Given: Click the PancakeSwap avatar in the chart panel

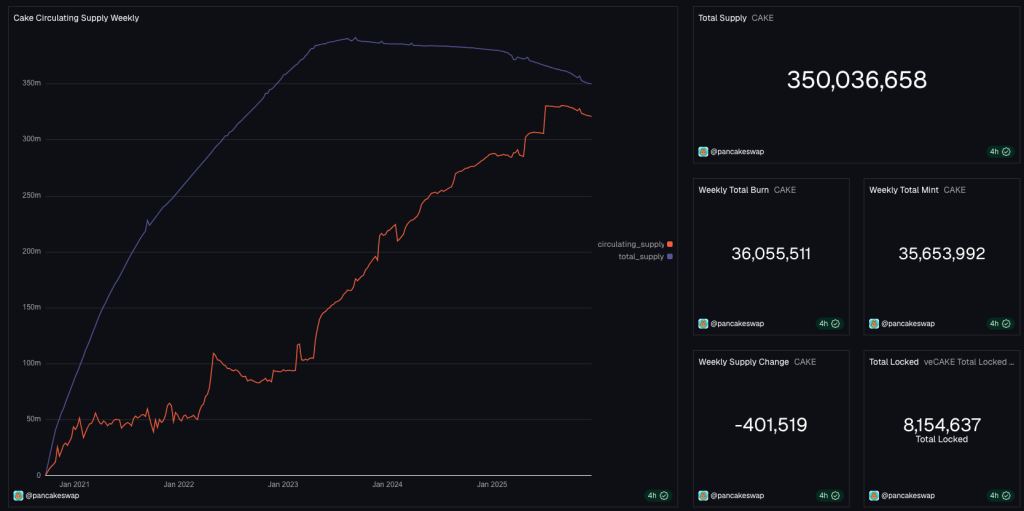Looking at the screenshot, I should coord(18,495).
